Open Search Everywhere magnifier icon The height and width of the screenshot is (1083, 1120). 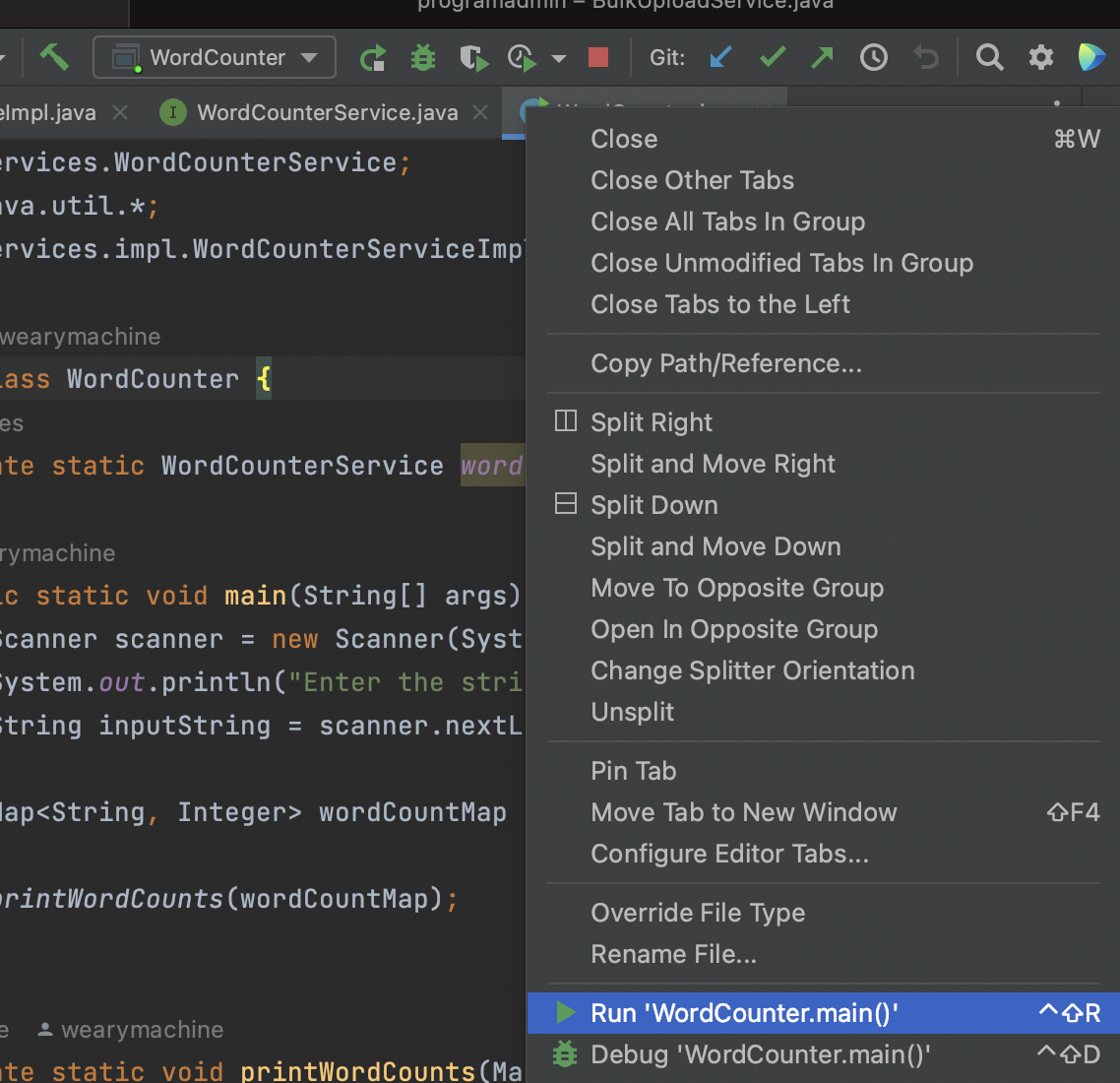coord(989,57)
